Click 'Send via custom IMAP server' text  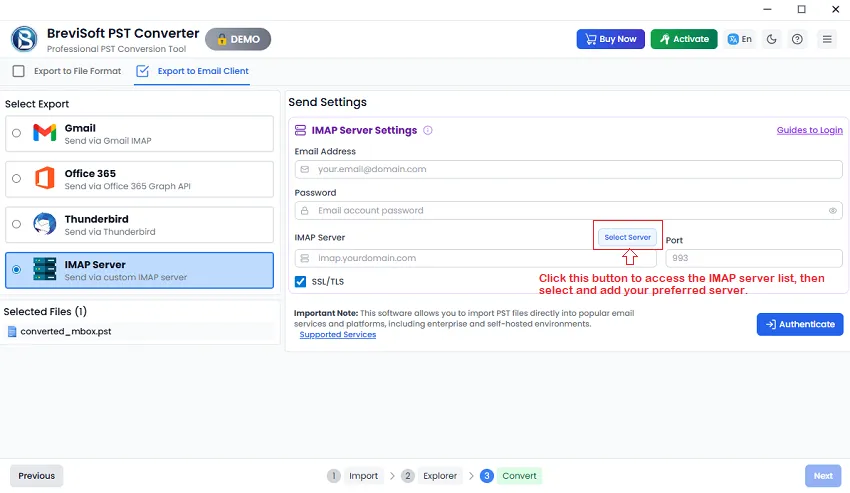coord(126,277)
